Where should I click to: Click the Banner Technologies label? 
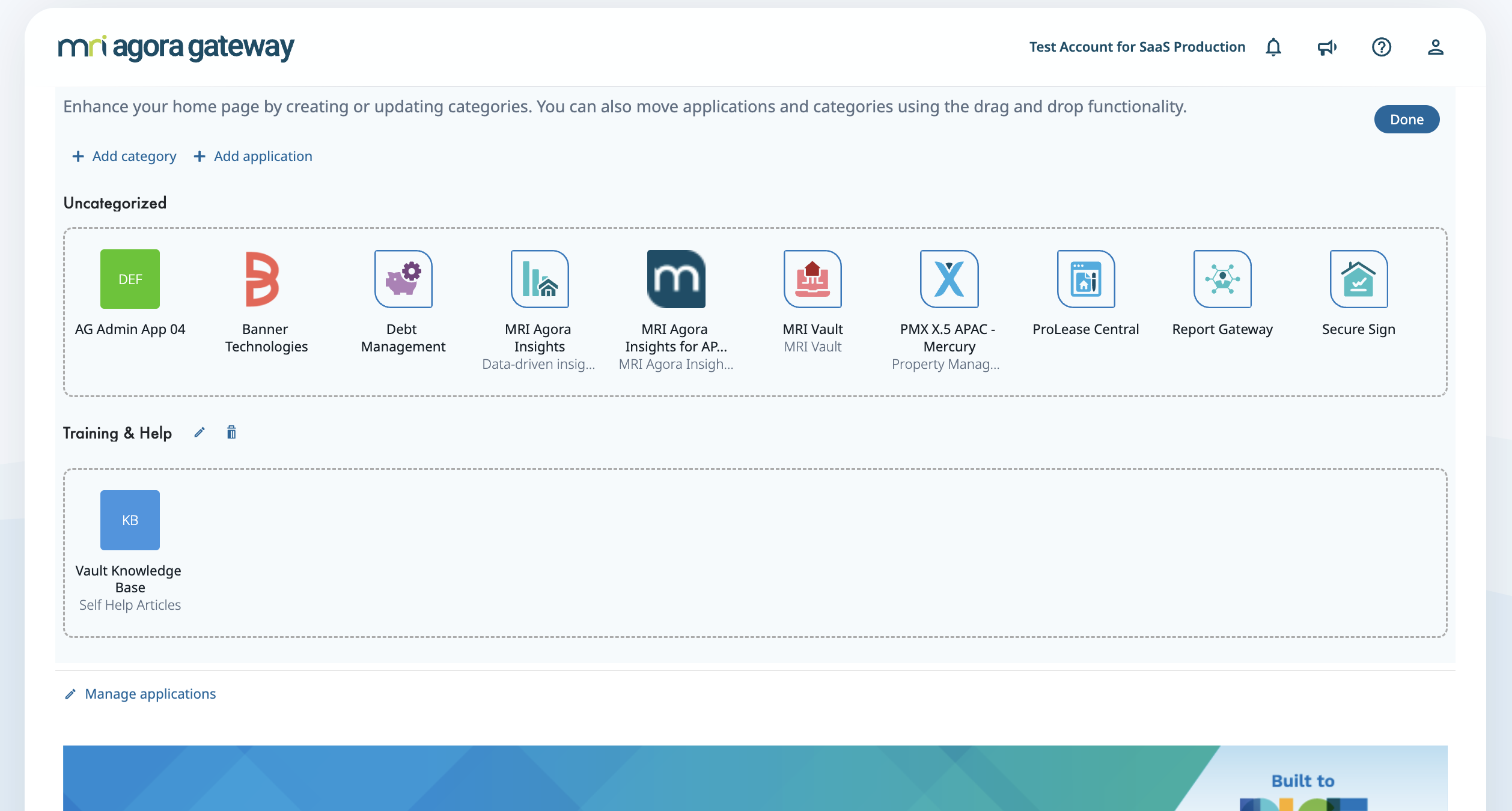266,338
